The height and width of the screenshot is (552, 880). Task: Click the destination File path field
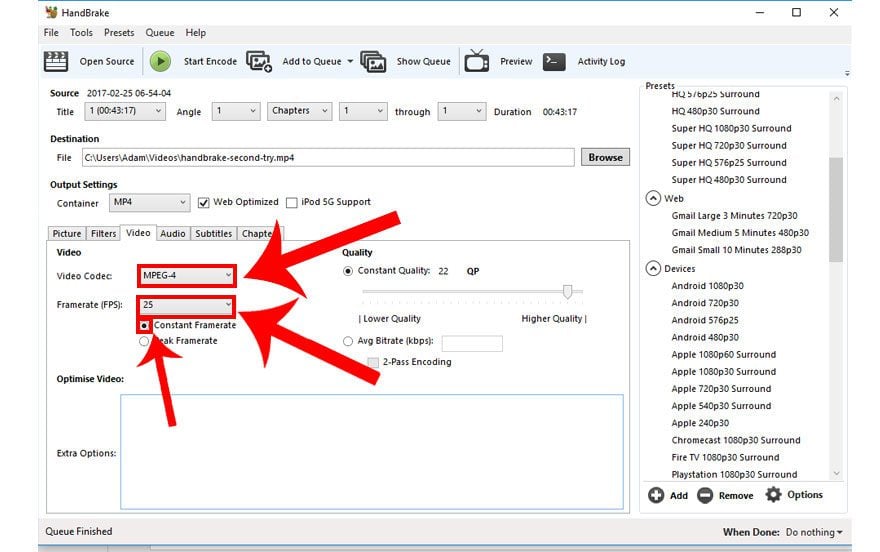pos(328,157)
